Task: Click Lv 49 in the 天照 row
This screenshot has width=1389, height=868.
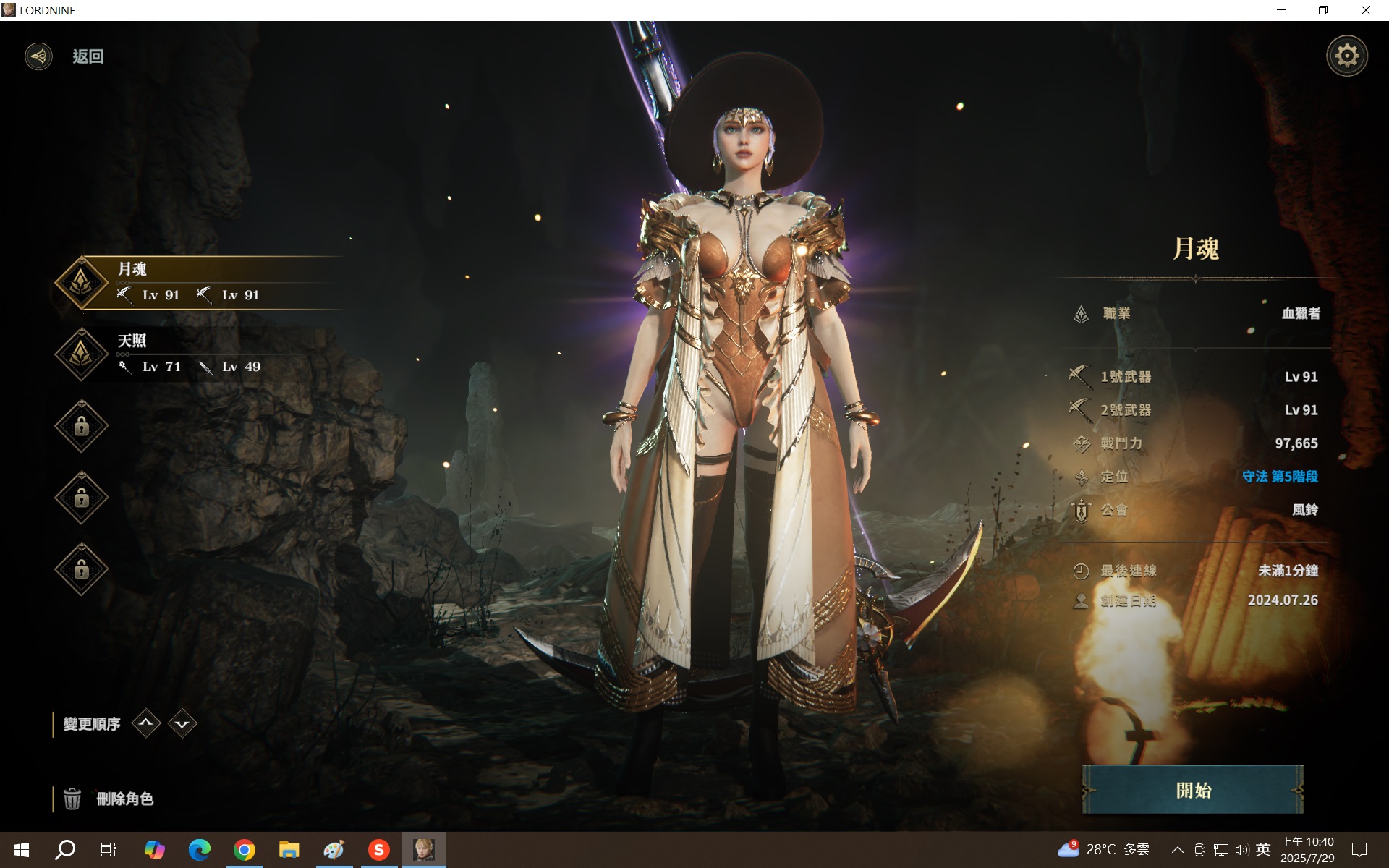Action: click(241, 367)
